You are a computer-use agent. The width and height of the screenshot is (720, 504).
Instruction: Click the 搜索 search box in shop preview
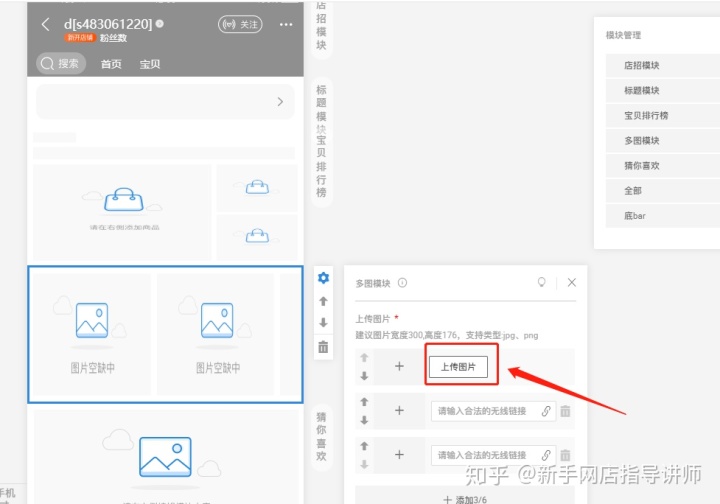click(x=61, y=63)
